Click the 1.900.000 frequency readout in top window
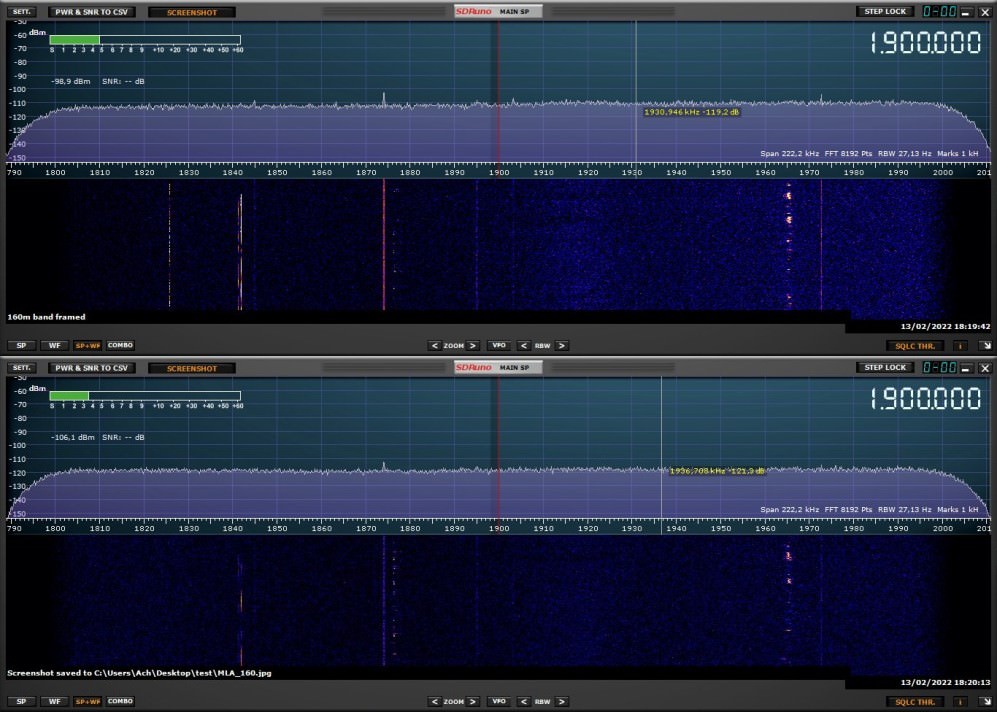This screenshot has height=712, width=997. click(924, 45)
